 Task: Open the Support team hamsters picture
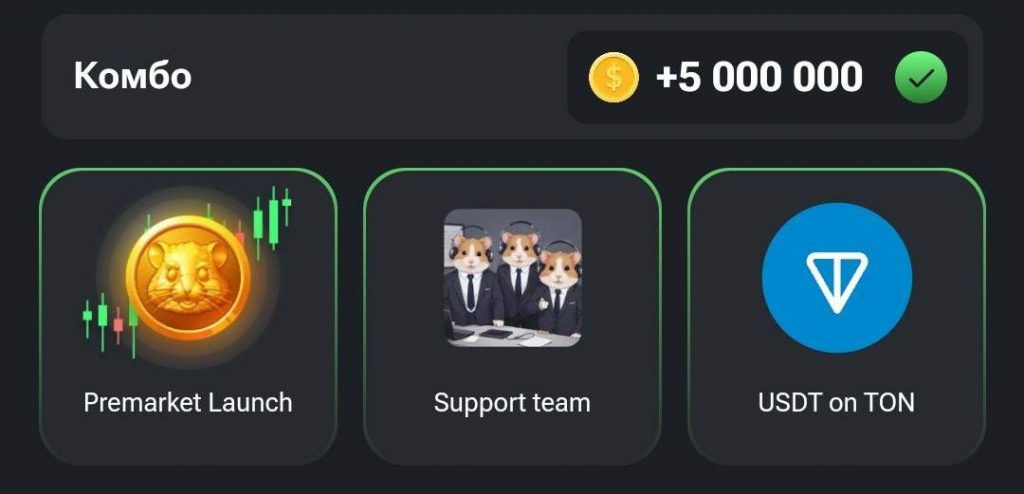513,278
